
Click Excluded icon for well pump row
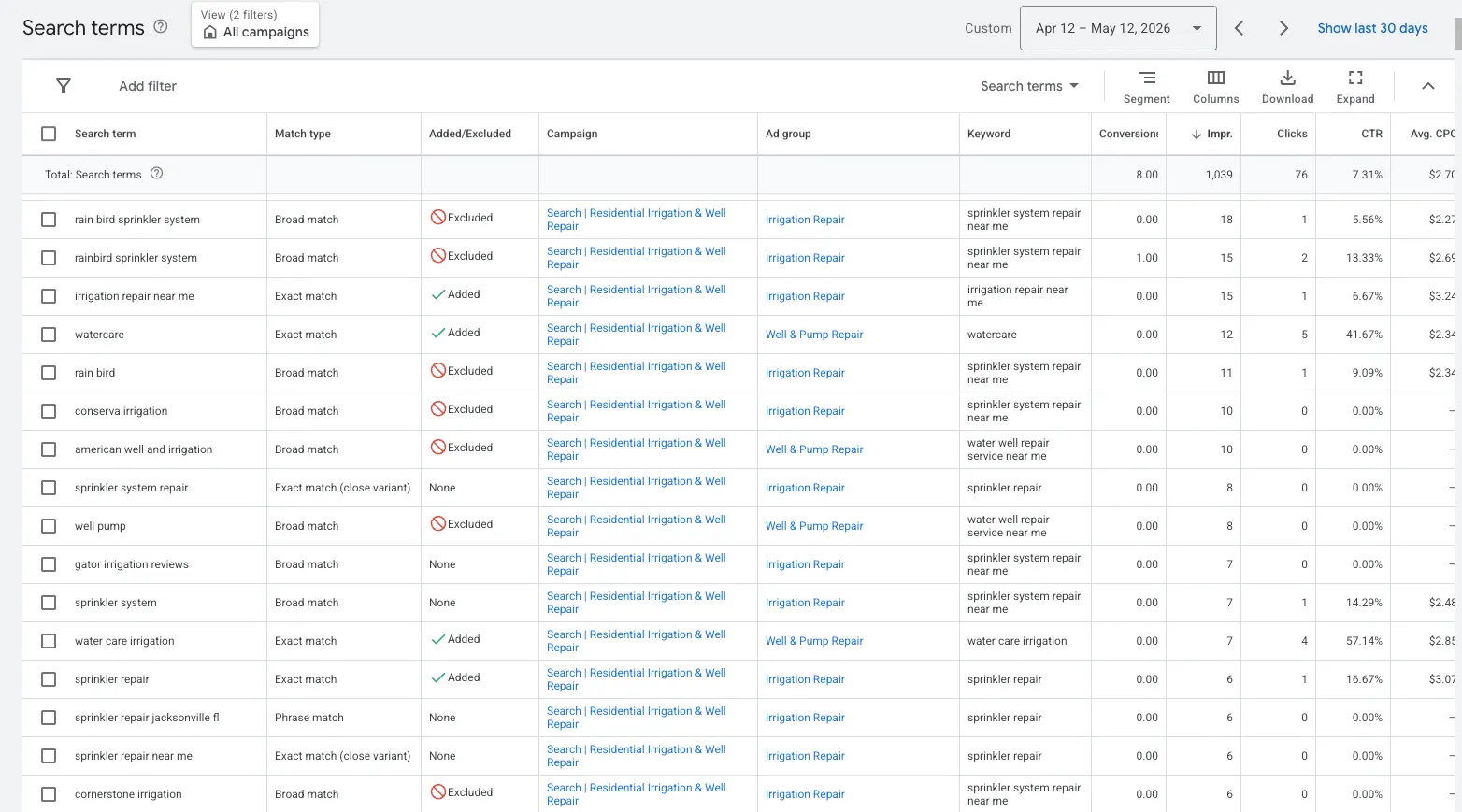click(437, 523)
